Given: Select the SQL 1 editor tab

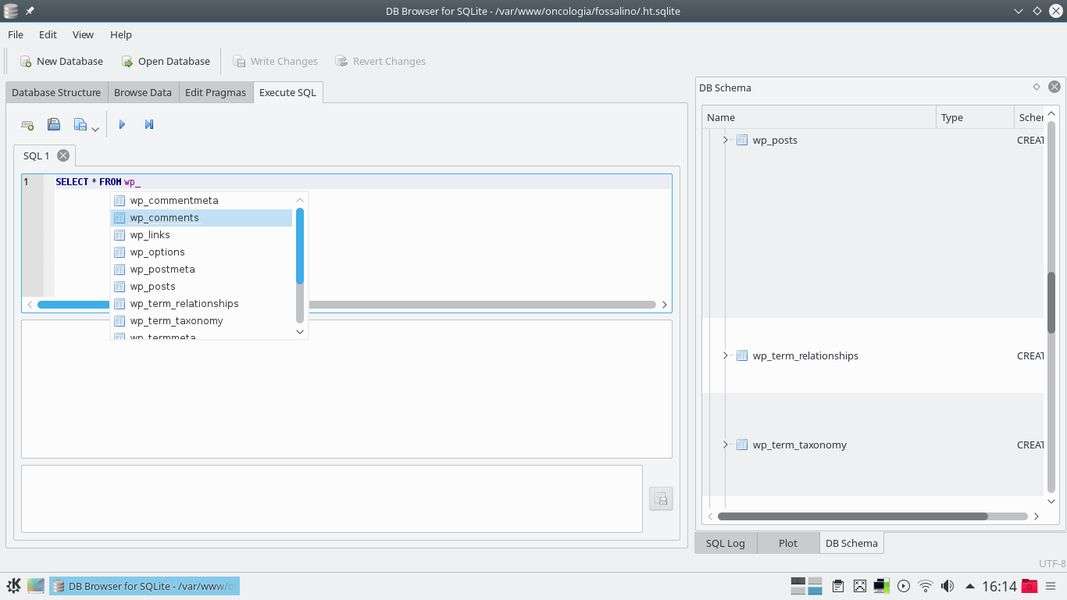Looking at the screenshot, I should coord(36,156).
